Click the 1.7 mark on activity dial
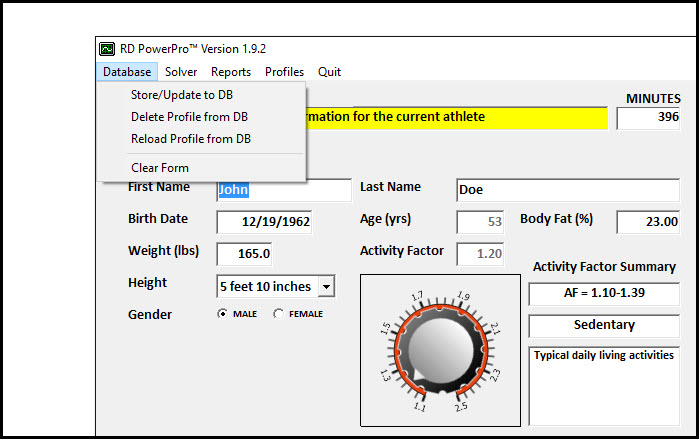 417,295
